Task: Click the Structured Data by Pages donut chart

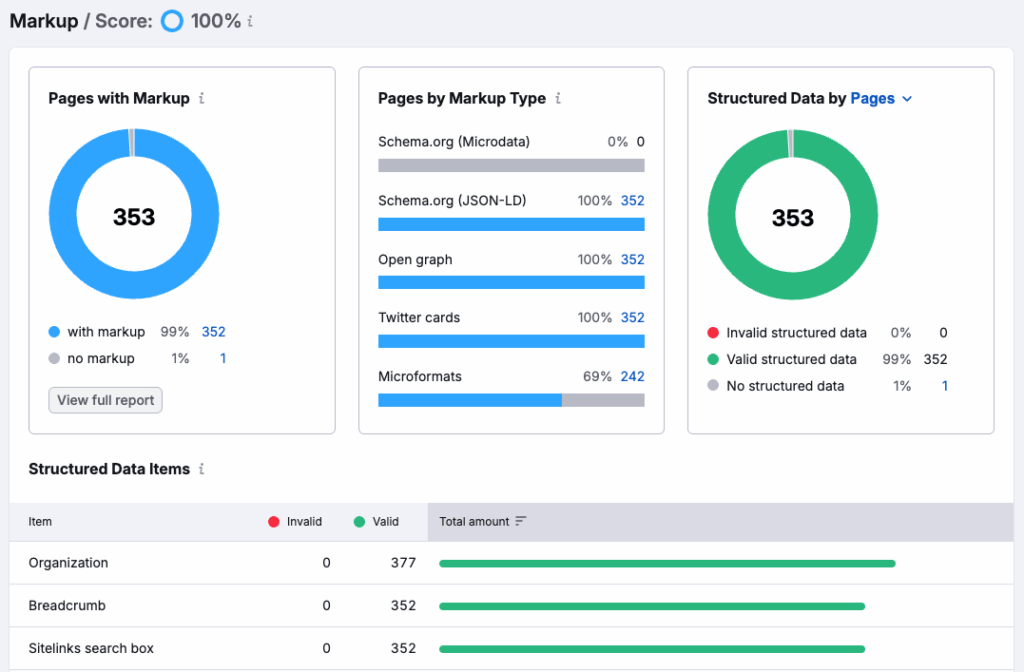Action: tap(793, 215)
